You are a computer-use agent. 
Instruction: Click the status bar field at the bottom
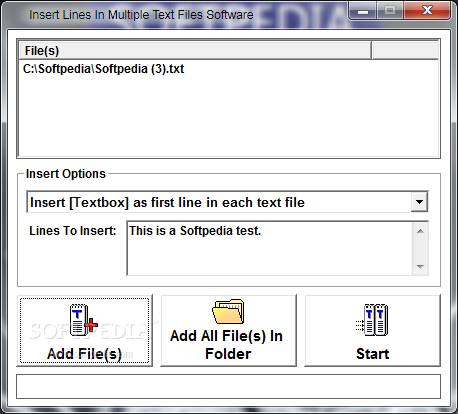coord(228,386)
